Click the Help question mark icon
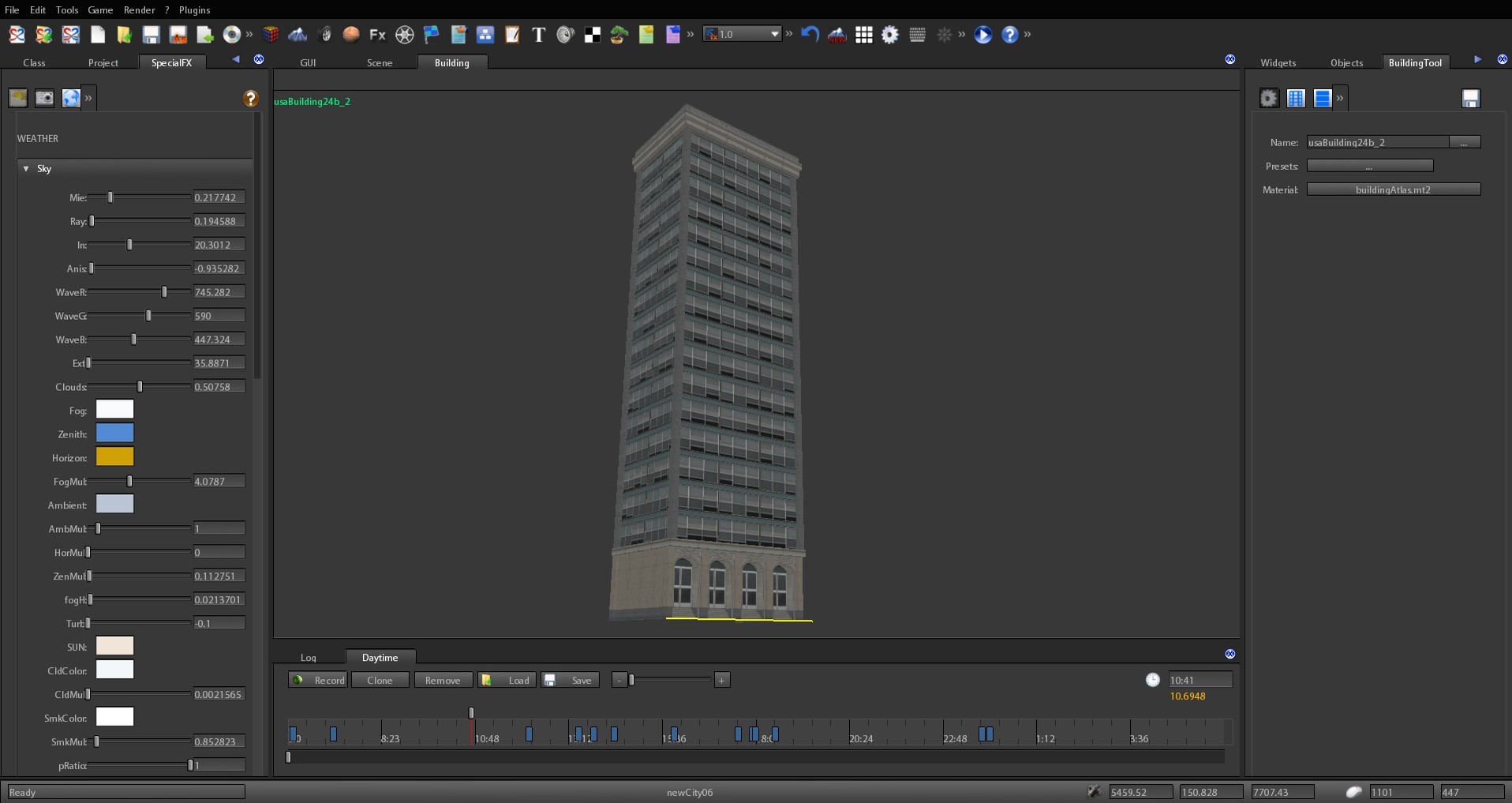 click(x=1010, y=35)
